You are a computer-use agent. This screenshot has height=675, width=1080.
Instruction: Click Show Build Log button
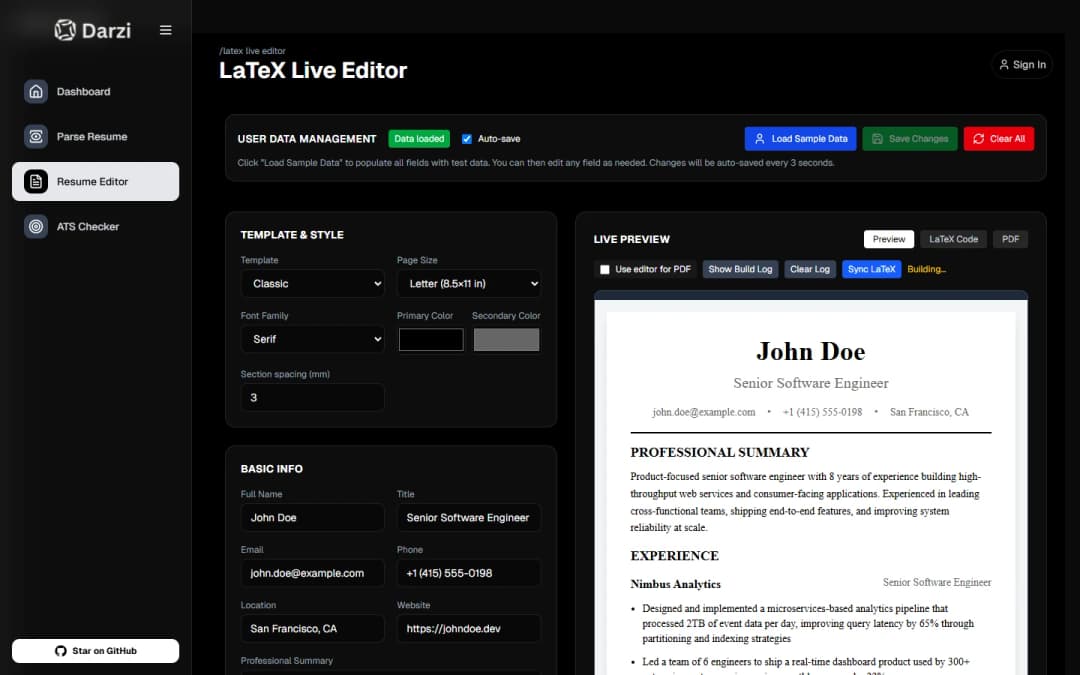(x=740, y=269)
